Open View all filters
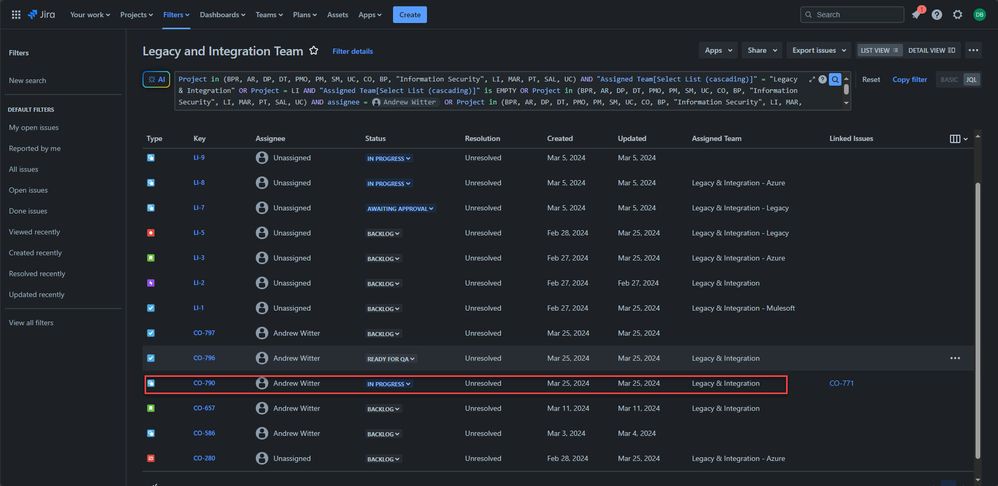Image resolution: width=998 pixels, height=486 pixels. pyautogui.click(x=31, y=323)
